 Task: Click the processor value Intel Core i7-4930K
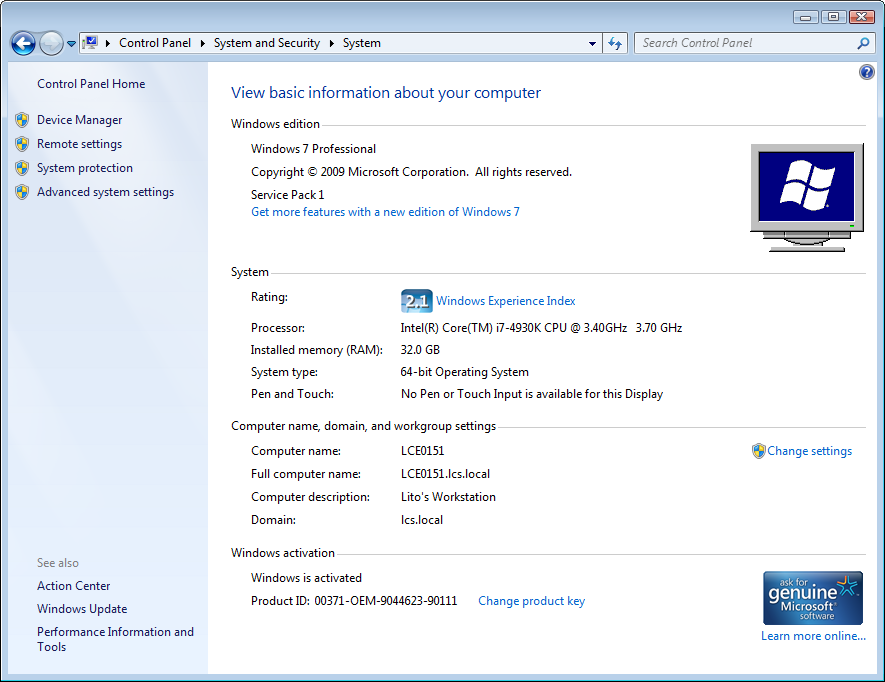pyautogui.click(x=541, y=327)
